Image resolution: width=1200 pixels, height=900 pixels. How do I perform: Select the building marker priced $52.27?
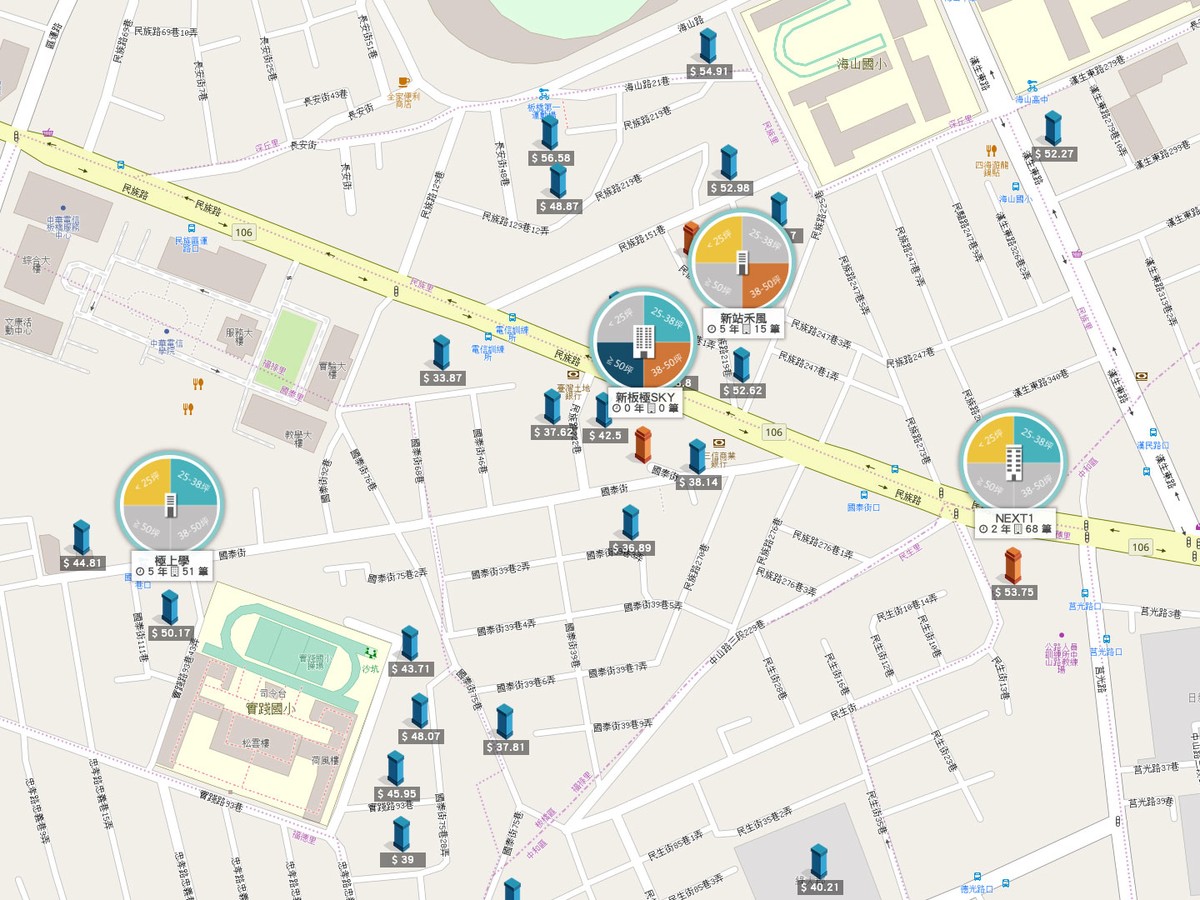coord(1052,129)
